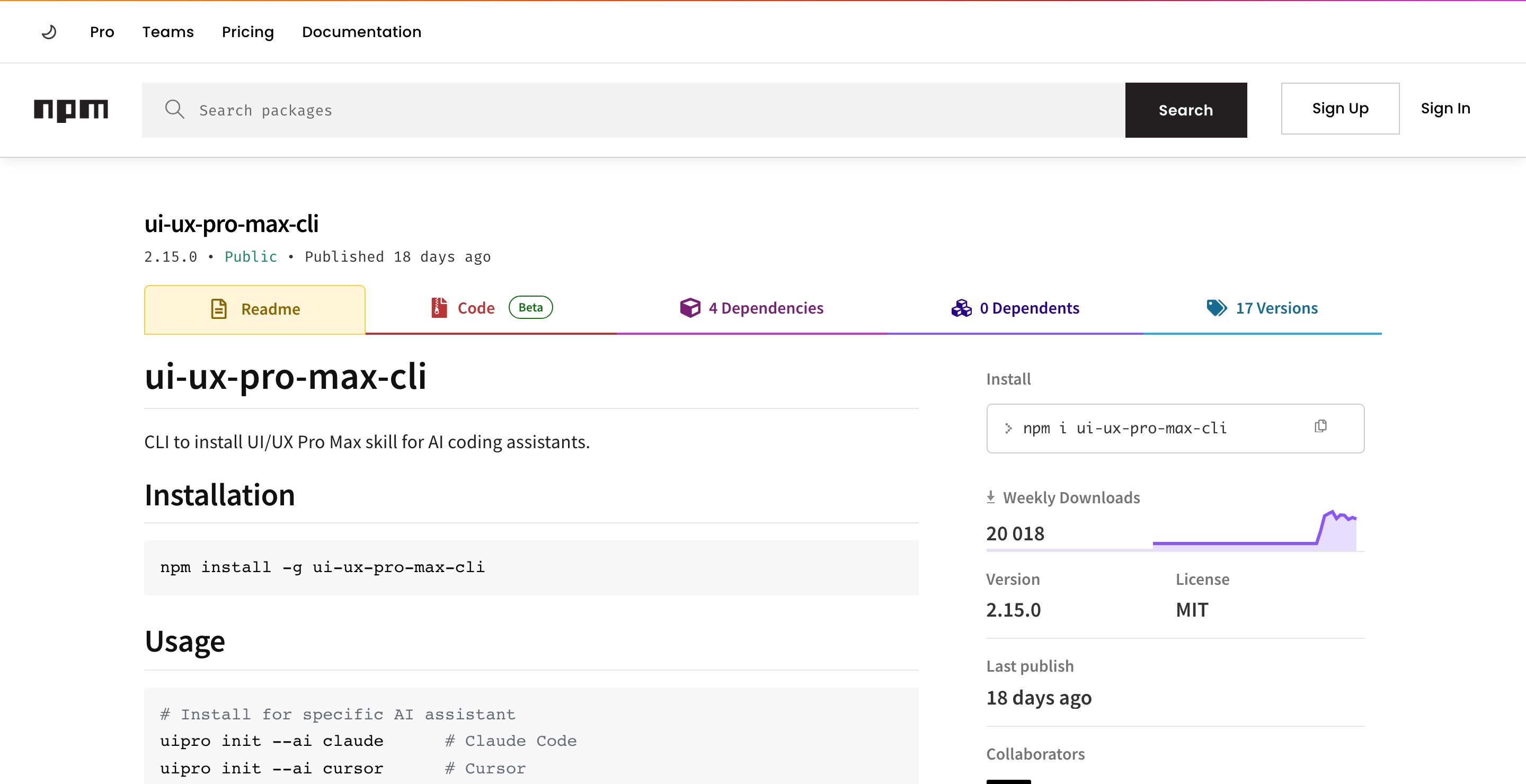The width and height of the screenshot is (1526, 784).
Task: Click the version value 2.15.0 in sidebar
Action: [1013, 610]
